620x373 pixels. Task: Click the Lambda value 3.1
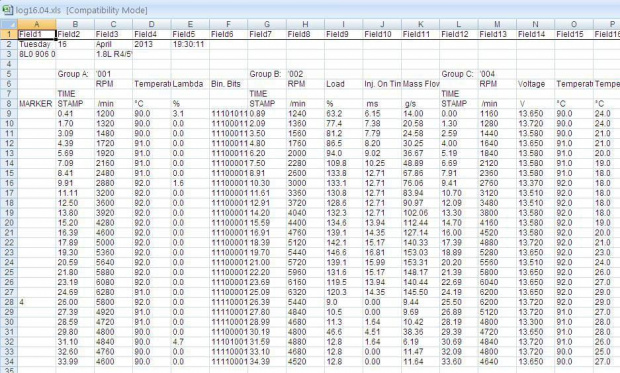coord(190,114)
